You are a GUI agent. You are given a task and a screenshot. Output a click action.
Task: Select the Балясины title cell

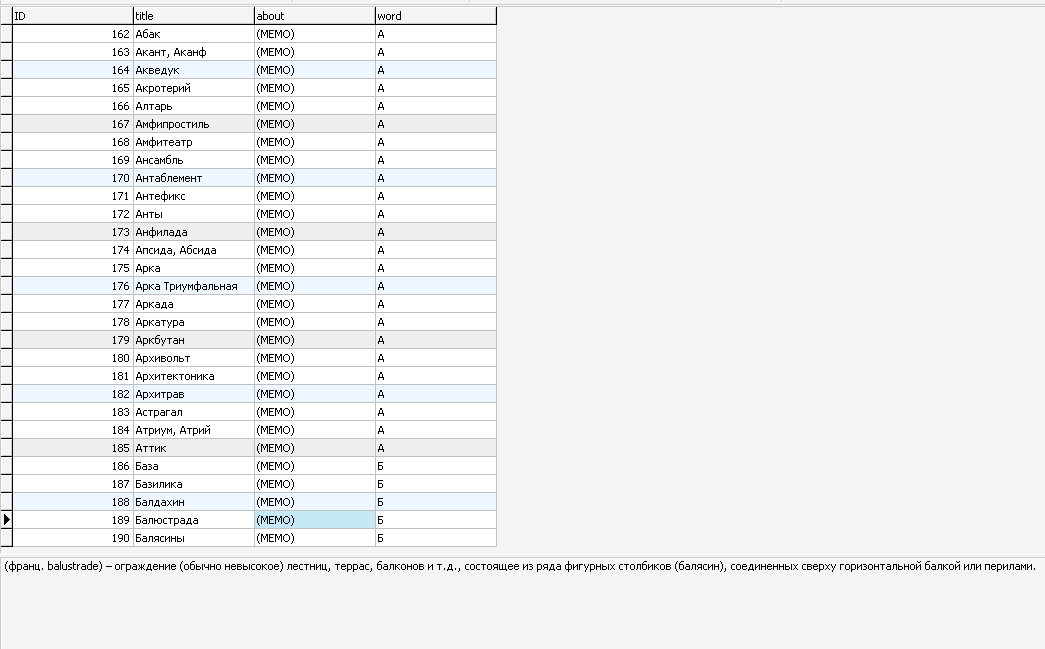coord(193,538)
